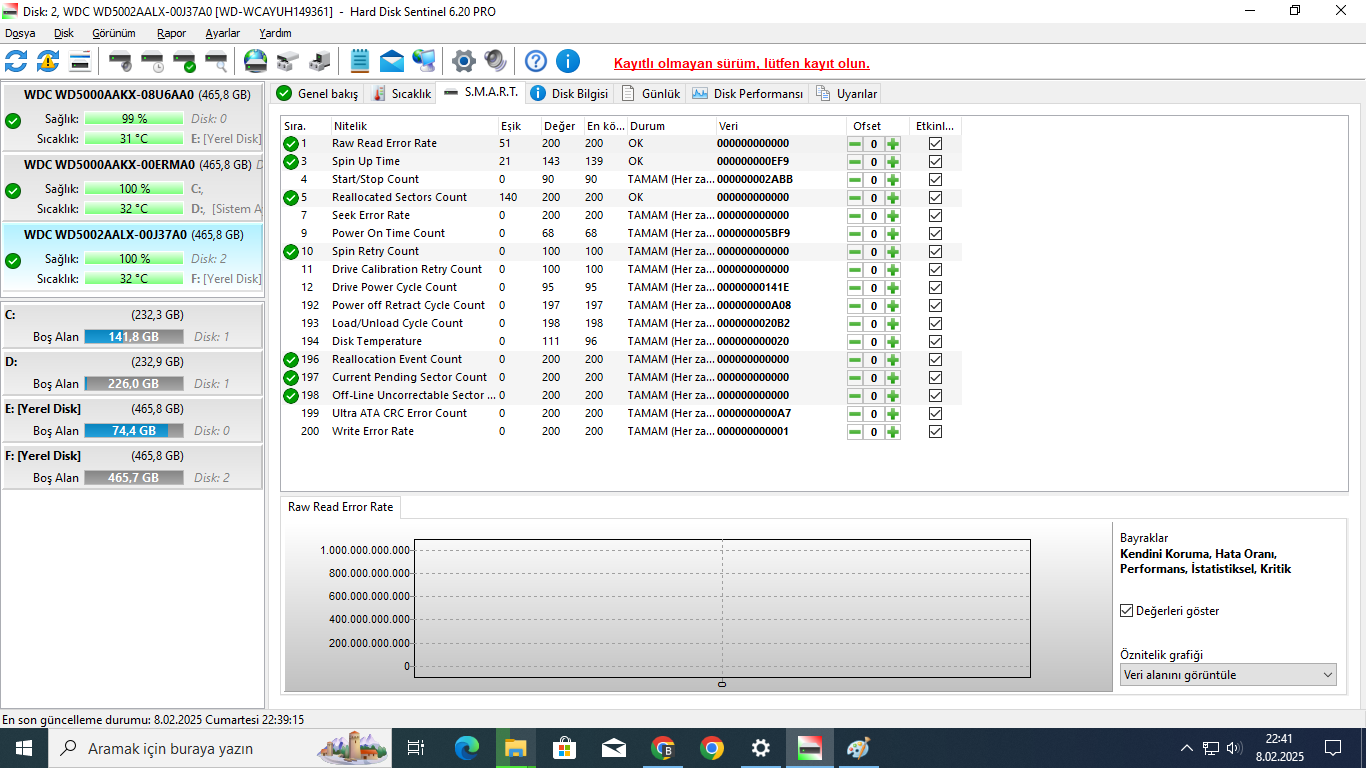1366x768 pixels.
Task: Switch to the Disk Bilgisi tab
Action: tap(569, 94)
